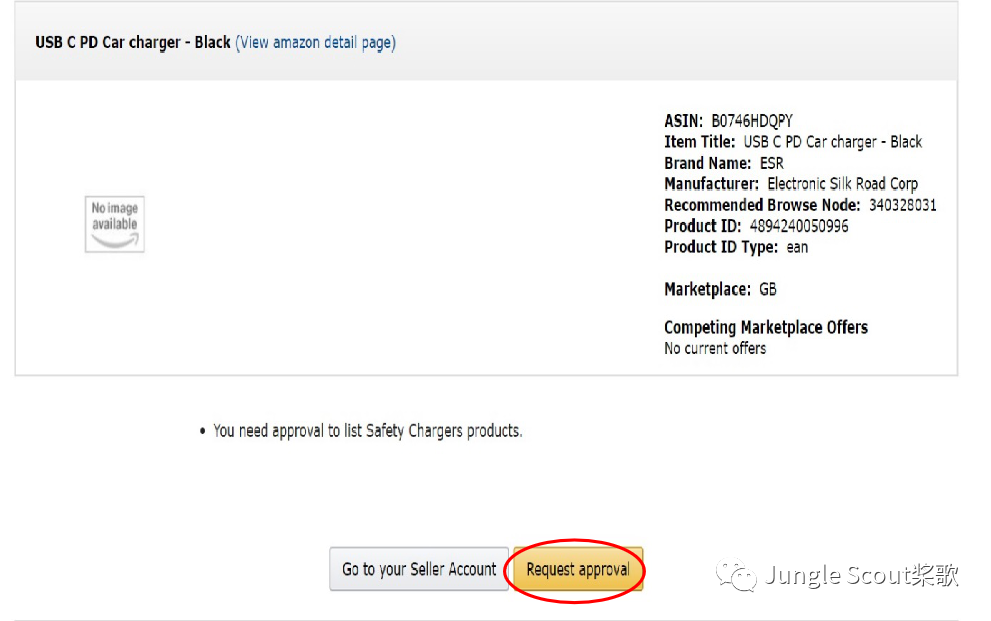Viewport: 991px width, 621px height.
Task: Click the WeChat logo in the watermark
Action: 738,575
